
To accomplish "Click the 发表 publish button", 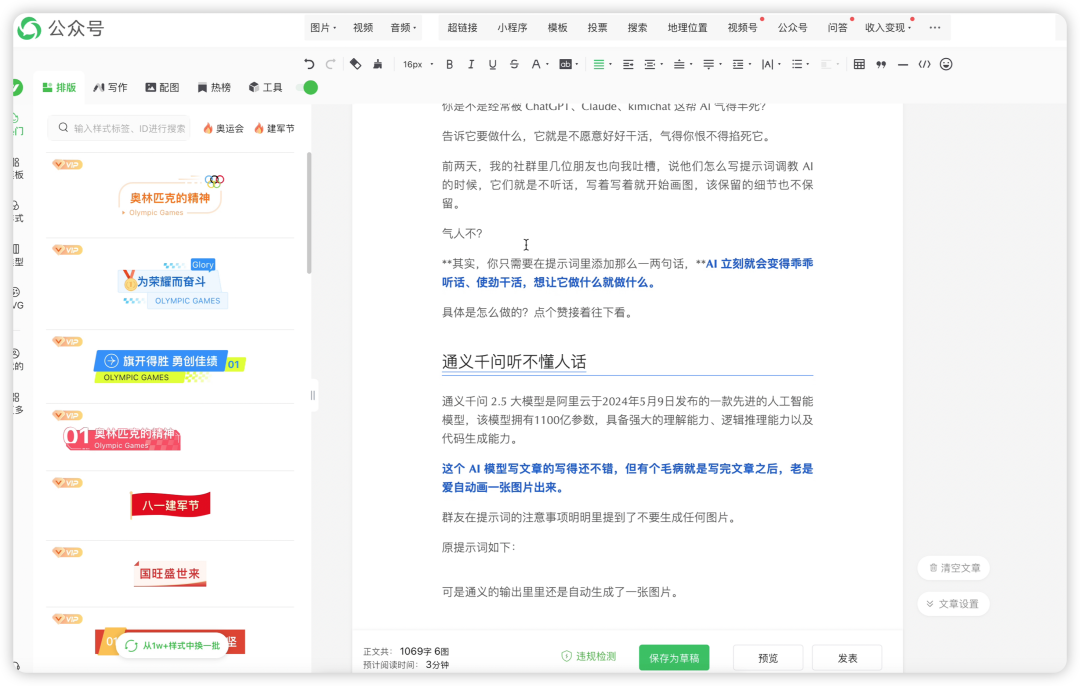I will 847,658.
